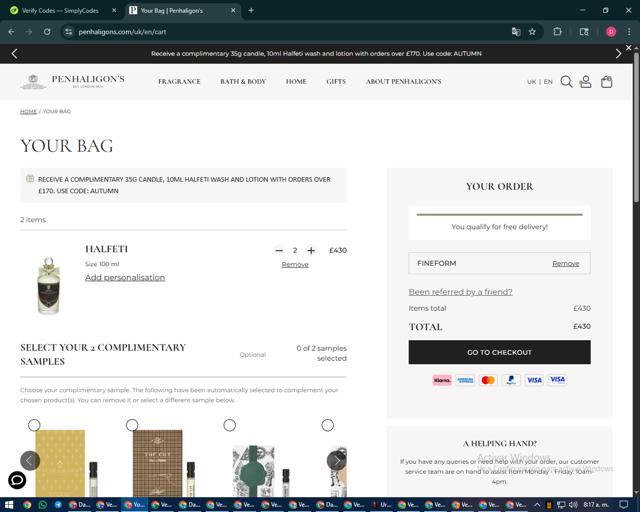This screenshot has height=512, width=640.
Task: Increase Halfeti quantity with plus
Action: coord(311,250)
